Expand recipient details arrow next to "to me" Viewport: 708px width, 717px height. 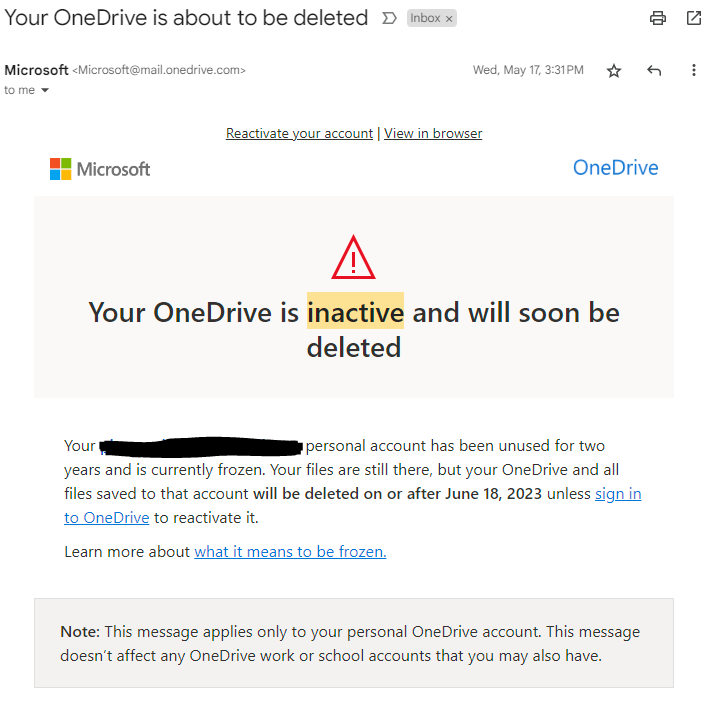click(x=45, y=90)
